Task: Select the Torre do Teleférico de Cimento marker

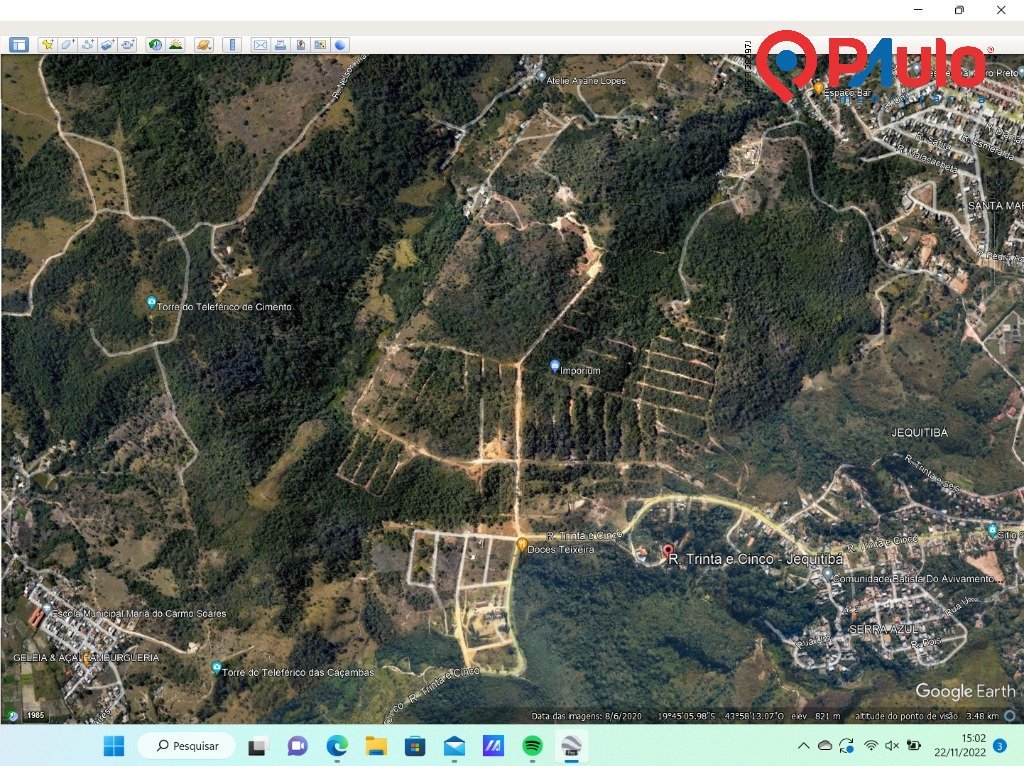Action: (x=151, y=302)
